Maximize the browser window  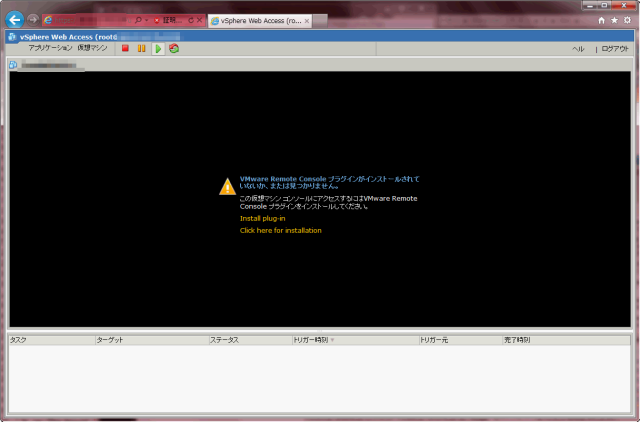pyautogui.click(x=604, y=5)
